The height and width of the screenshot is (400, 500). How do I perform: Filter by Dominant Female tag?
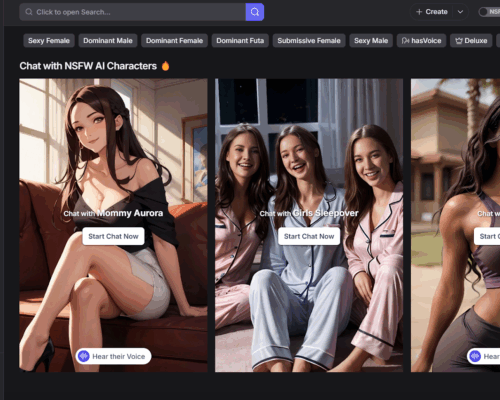174,41
